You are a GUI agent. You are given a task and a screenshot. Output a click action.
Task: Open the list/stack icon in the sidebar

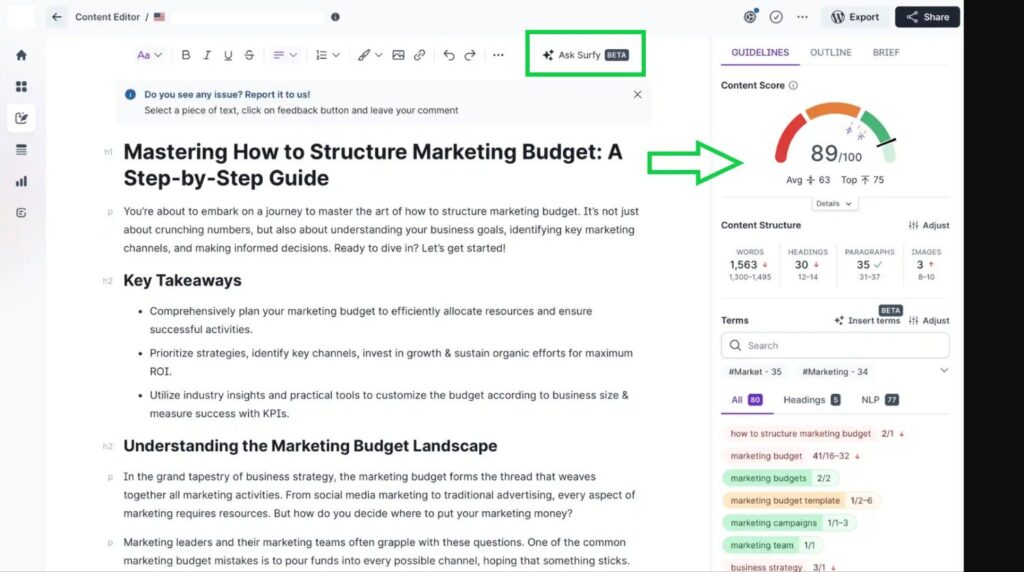click(22, 150)
